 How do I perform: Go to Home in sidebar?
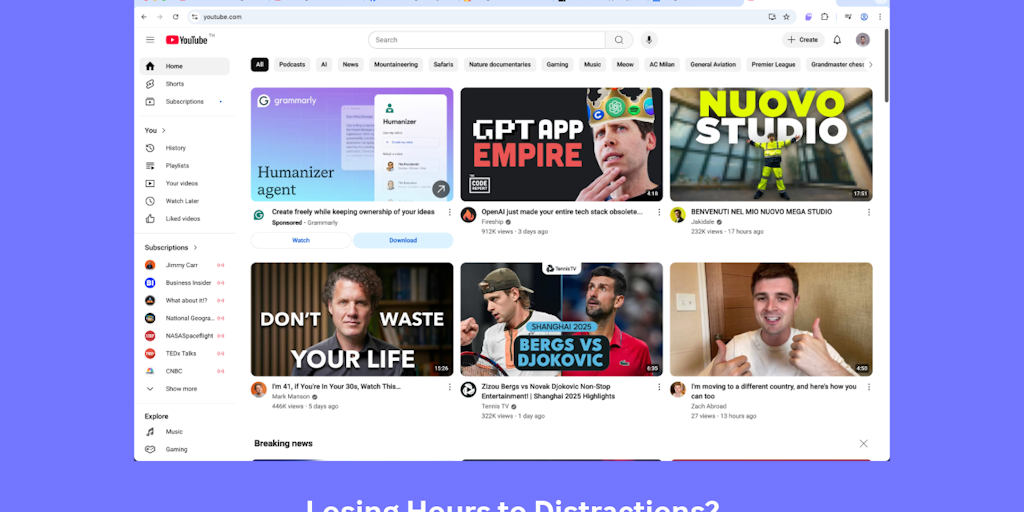coord(184,66)
